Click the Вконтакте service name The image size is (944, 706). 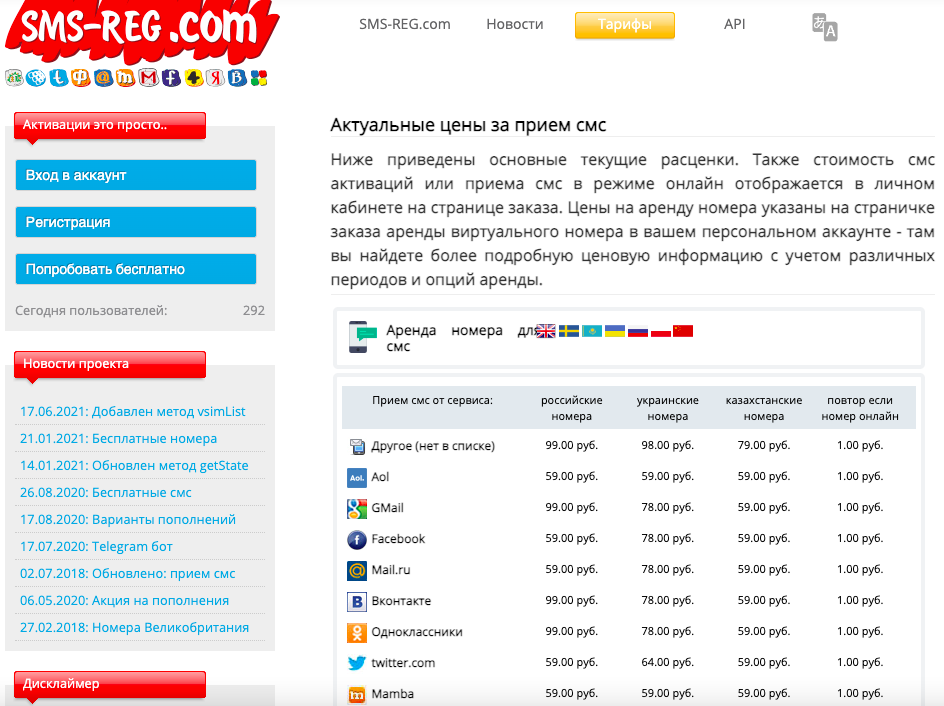coord(401,601)
